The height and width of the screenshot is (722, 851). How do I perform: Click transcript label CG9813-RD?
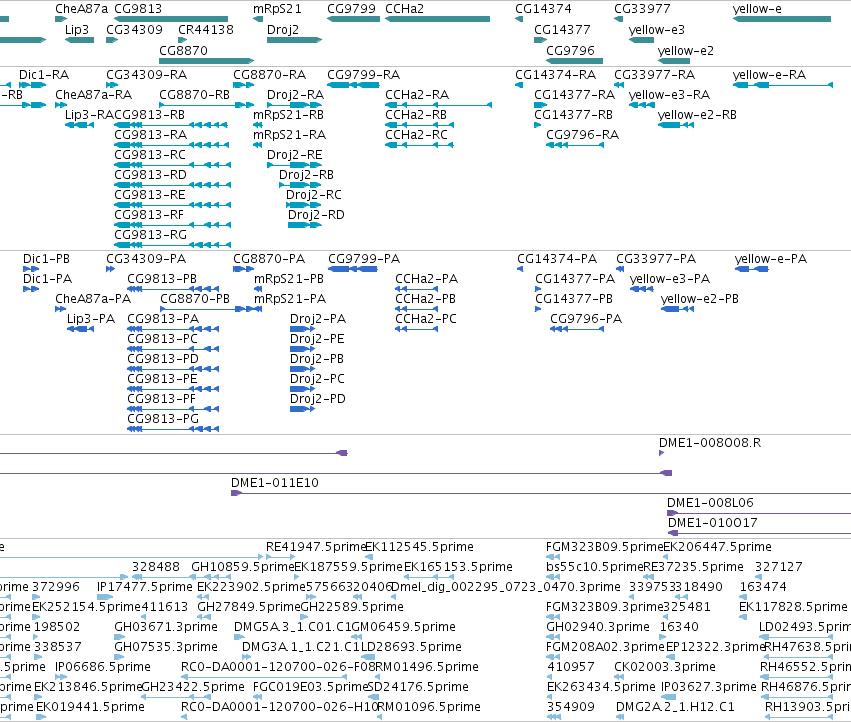click(150, 174)
